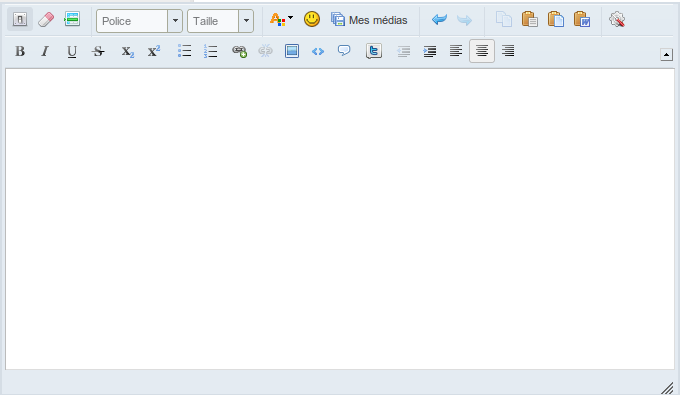Click the increase indent icon
The image size is (680, 395).
430,52
